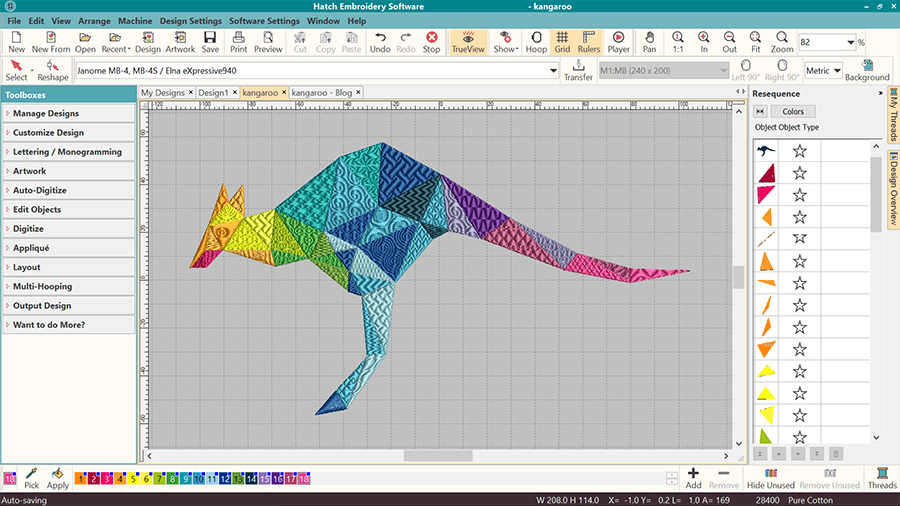Toggle TrueView display mode
The width and height of the screenshot is (900, 506).
(x=467, y=41)
